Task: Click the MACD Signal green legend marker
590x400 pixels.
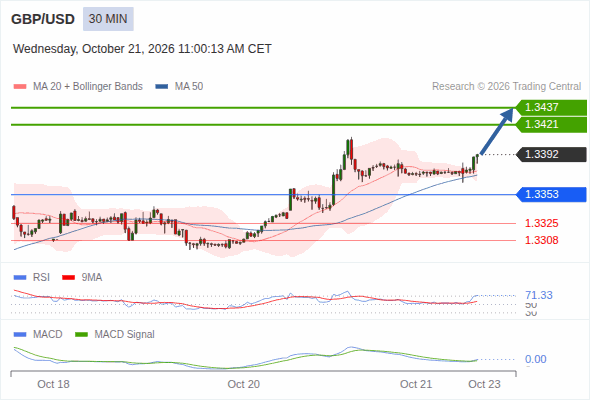Action: (81, 334)
